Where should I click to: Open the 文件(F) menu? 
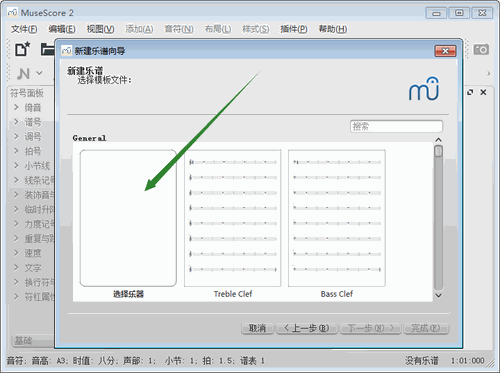24,29
